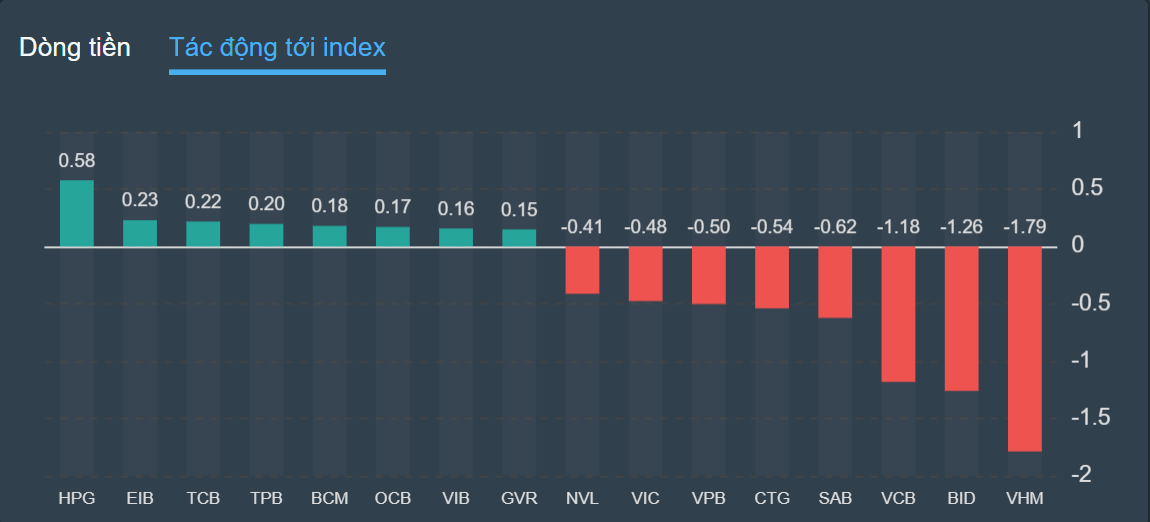Click the VHM ticker label
The width and height of the screenshot is (1150, 522).
[x=1025, y=497]
